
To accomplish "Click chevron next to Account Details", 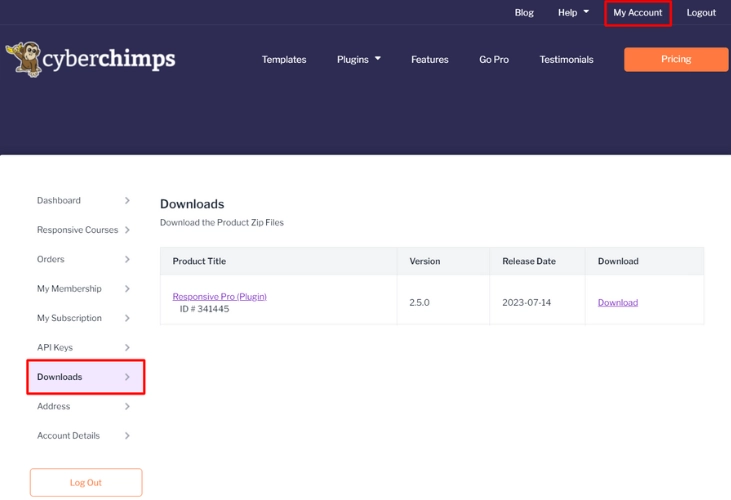I will pyautogui.click(x=127, y=435).
